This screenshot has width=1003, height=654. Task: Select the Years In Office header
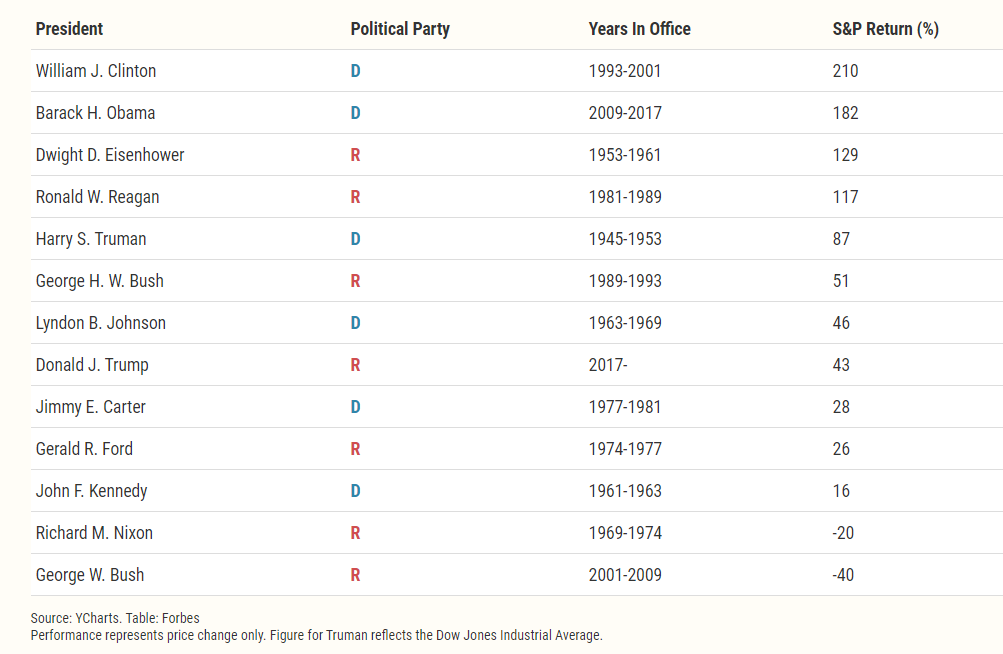click(639, 29)
